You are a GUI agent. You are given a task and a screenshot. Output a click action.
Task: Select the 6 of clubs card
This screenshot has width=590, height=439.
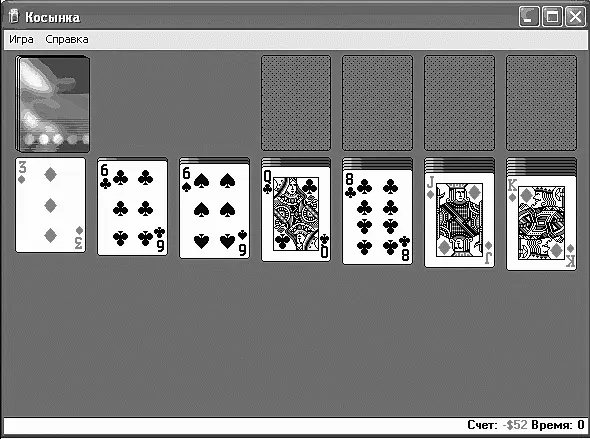pos(132,208)
